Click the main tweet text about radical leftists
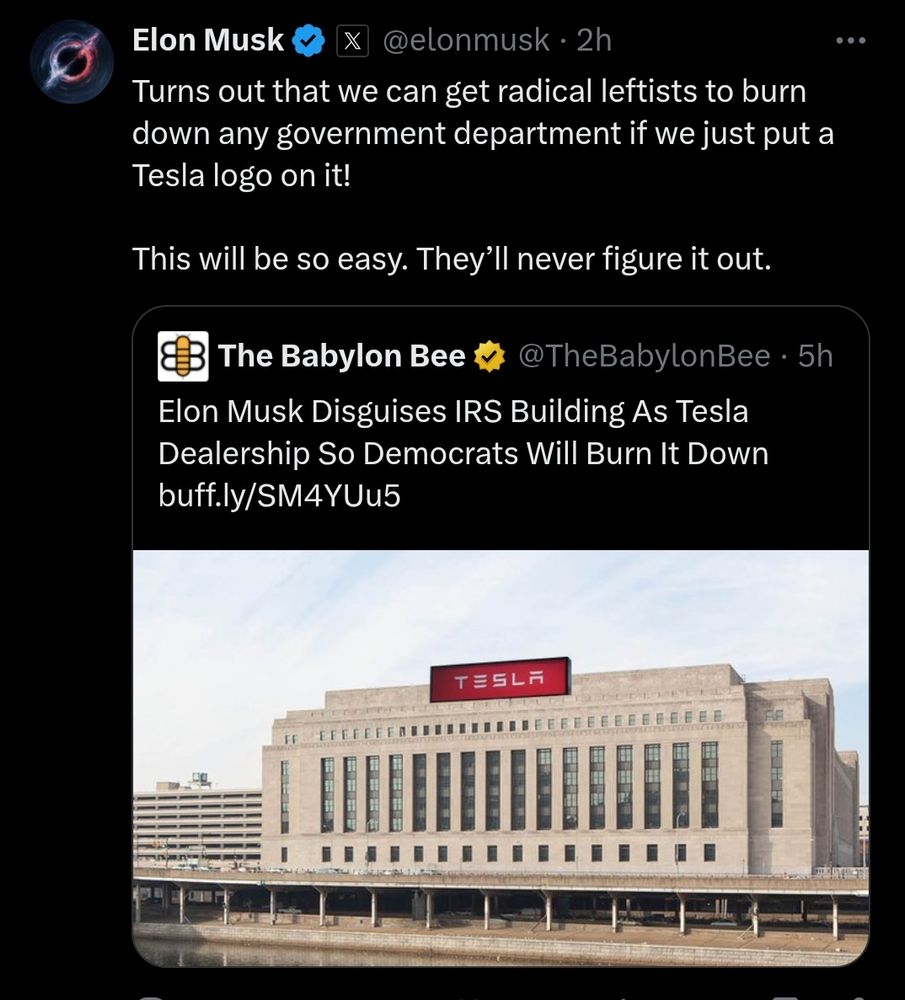Screen dimensions: 905x1000 click(x=483, y=133)
